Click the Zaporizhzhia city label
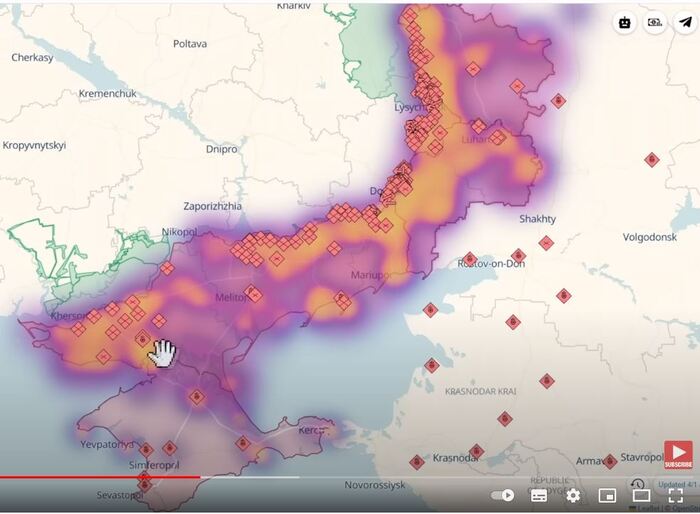 (212, 206)
